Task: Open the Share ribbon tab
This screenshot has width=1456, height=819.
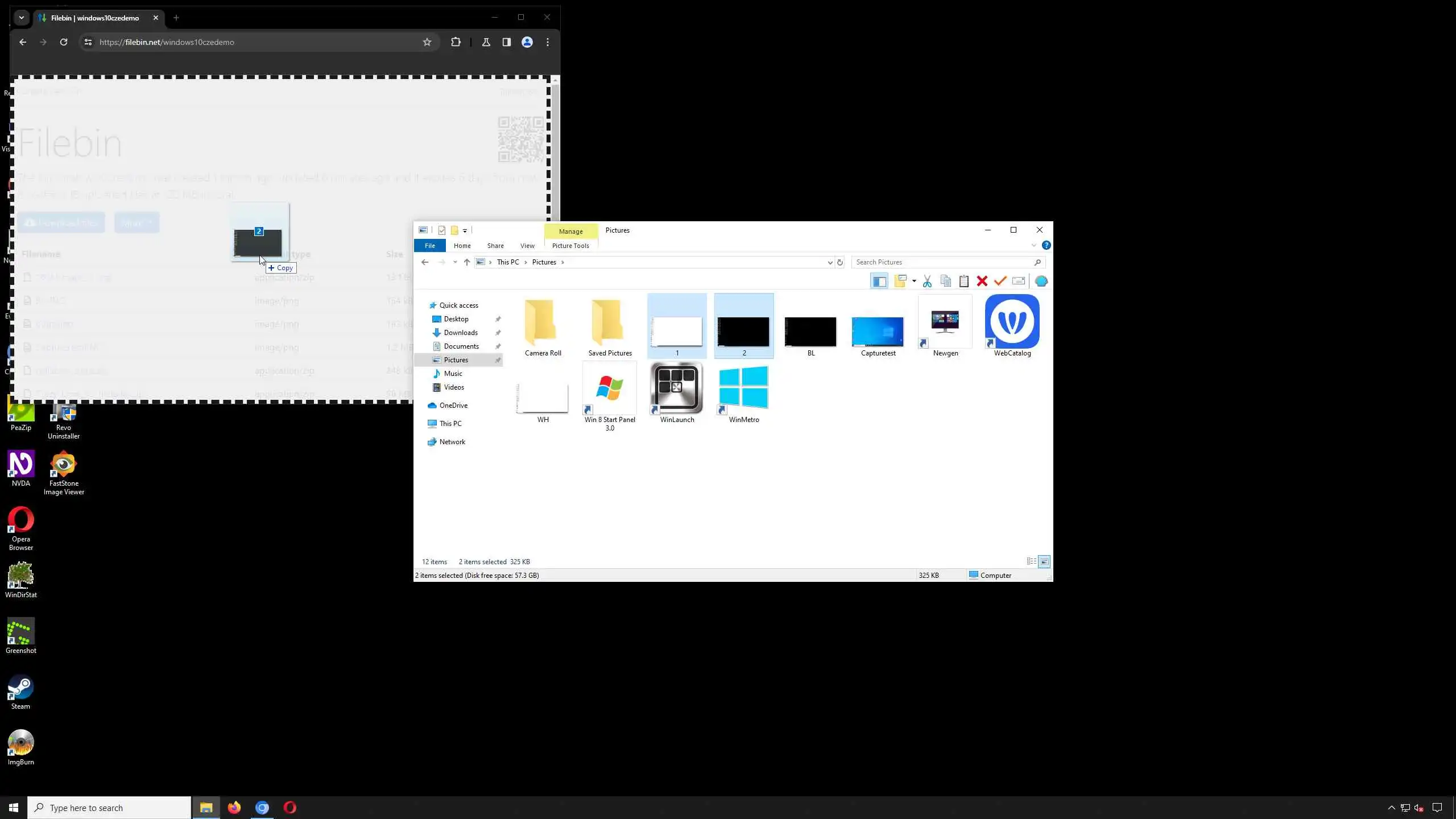Action: coord(495,246)
